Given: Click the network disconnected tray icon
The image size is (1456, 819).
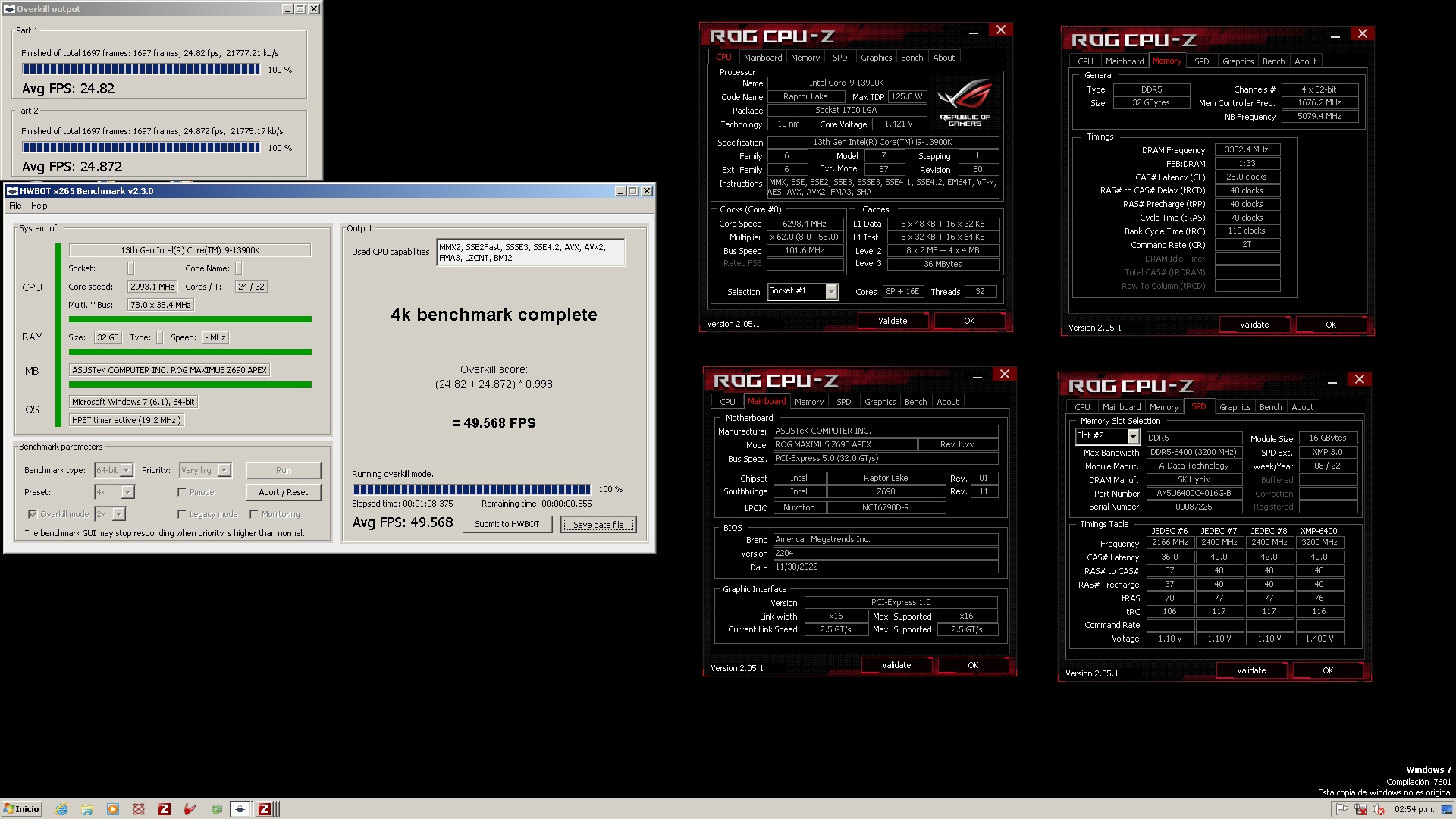Looking at the screenshot, I should coord(1360,809).
